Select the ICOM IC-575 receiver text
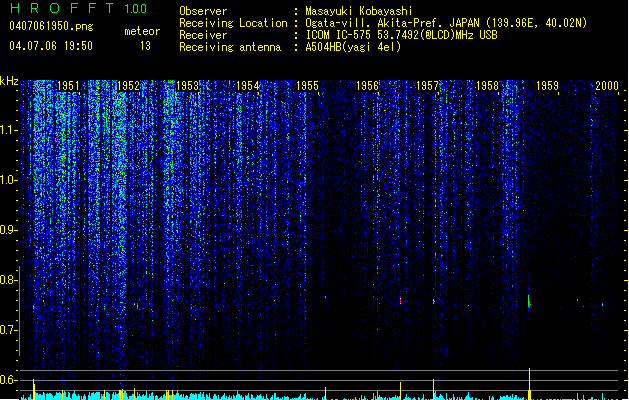The height and width of the screenshot is (400, 629). [401, 35]
